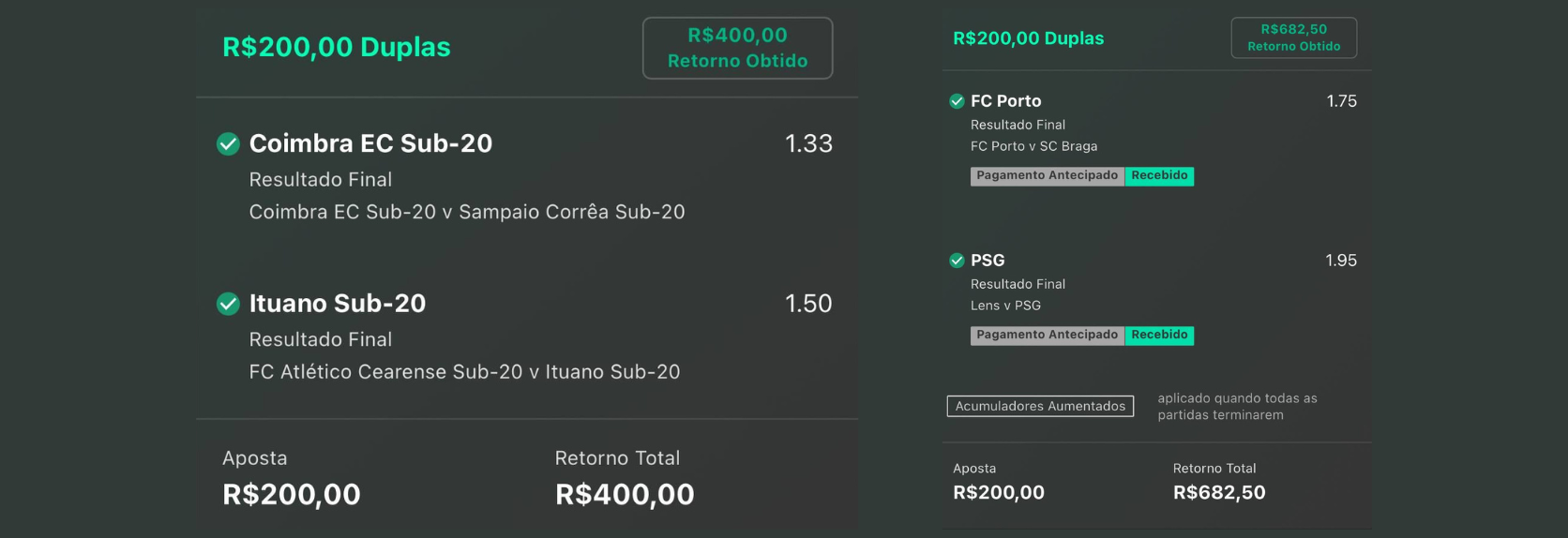Click Recebido tag under Lens v PSG
Image resolution: width=1568 pixels, height=538 pixels.
click(1159, 335)
